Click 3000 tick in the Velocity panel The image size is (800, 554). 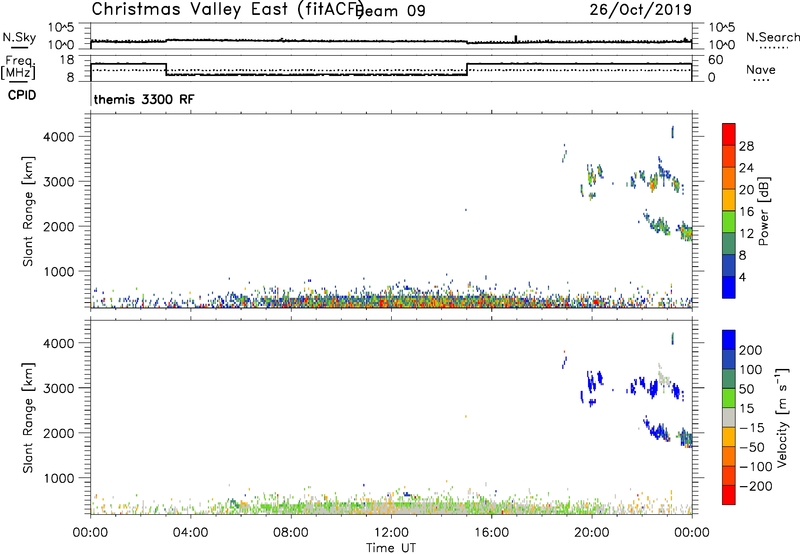(x=59, y=388)
